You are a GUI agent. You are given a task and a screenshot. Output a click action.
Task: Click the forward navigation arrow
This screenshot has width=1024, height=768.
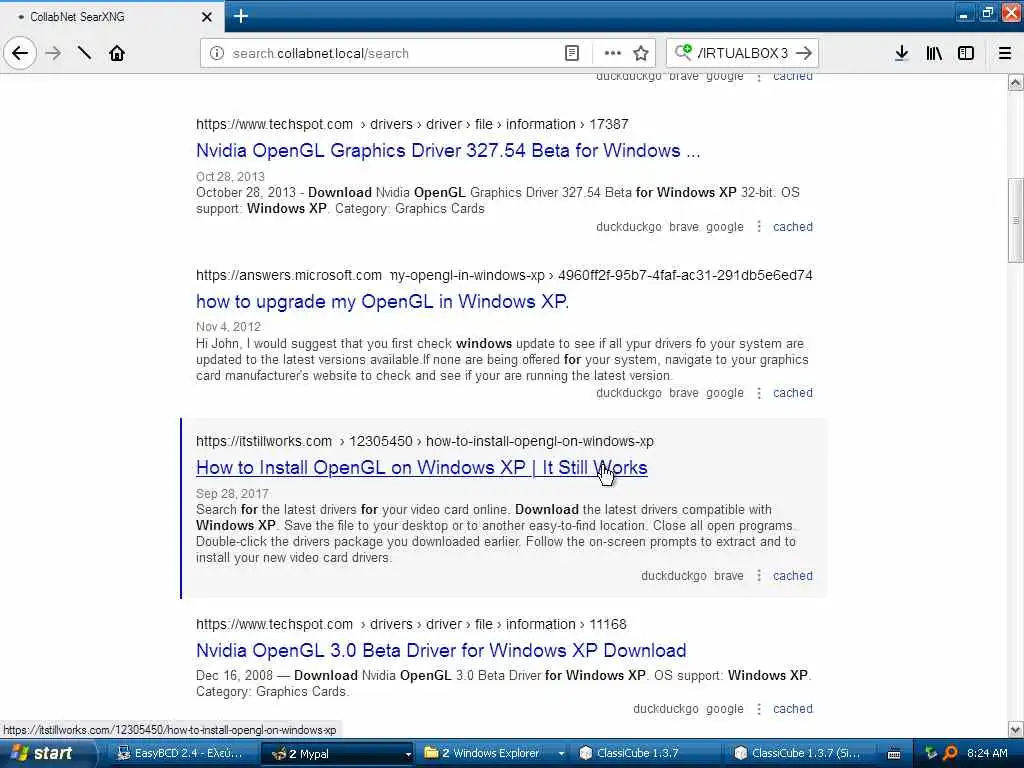coord(54,53)
